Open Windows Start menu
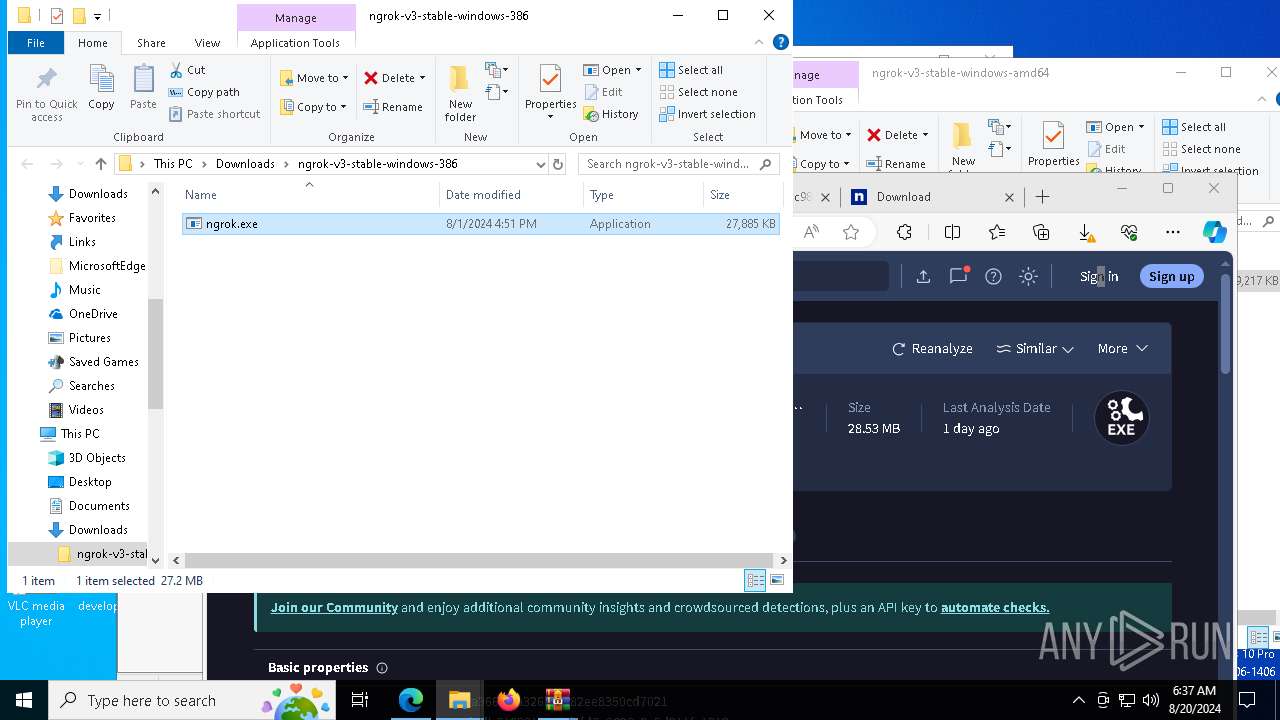 point(24,700)
